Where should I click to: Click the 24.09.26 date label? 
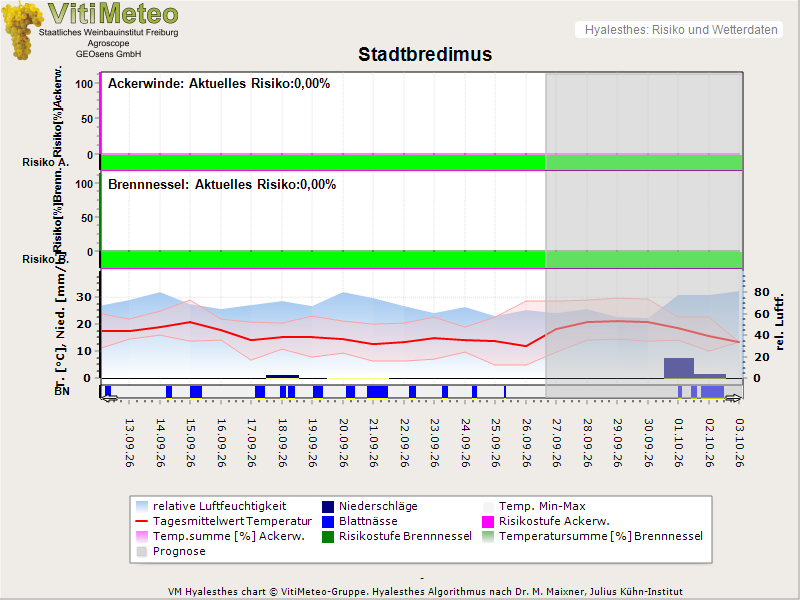pos(465,443)
